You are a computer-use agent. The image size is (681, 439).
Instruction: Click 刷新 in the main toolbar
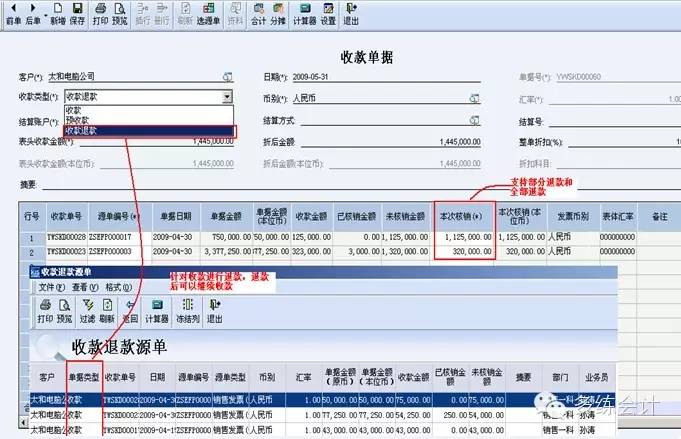click(185, 14)
